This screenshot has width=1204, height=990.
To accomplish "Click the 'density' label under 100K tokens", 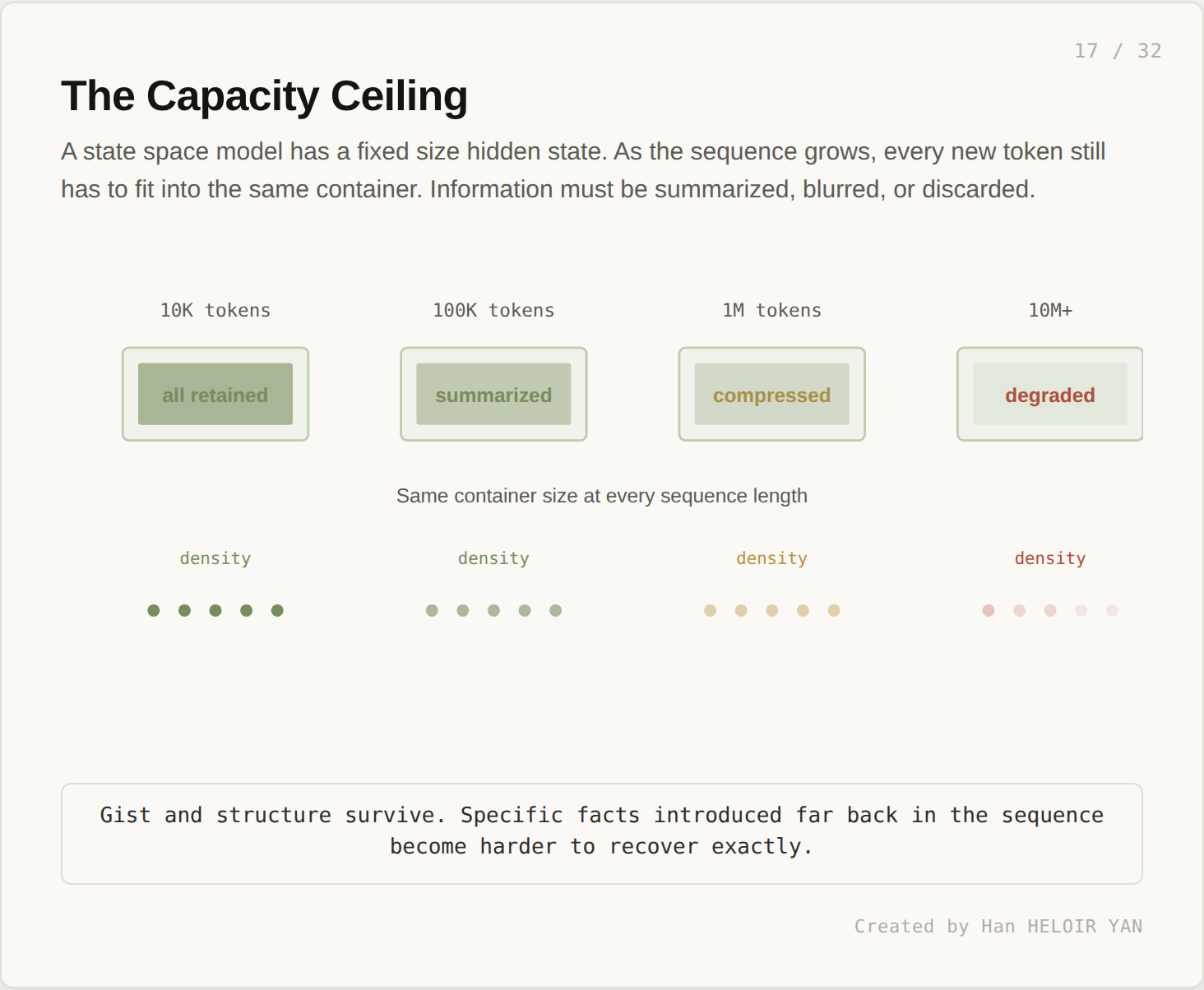I will [x=493, y=558].
